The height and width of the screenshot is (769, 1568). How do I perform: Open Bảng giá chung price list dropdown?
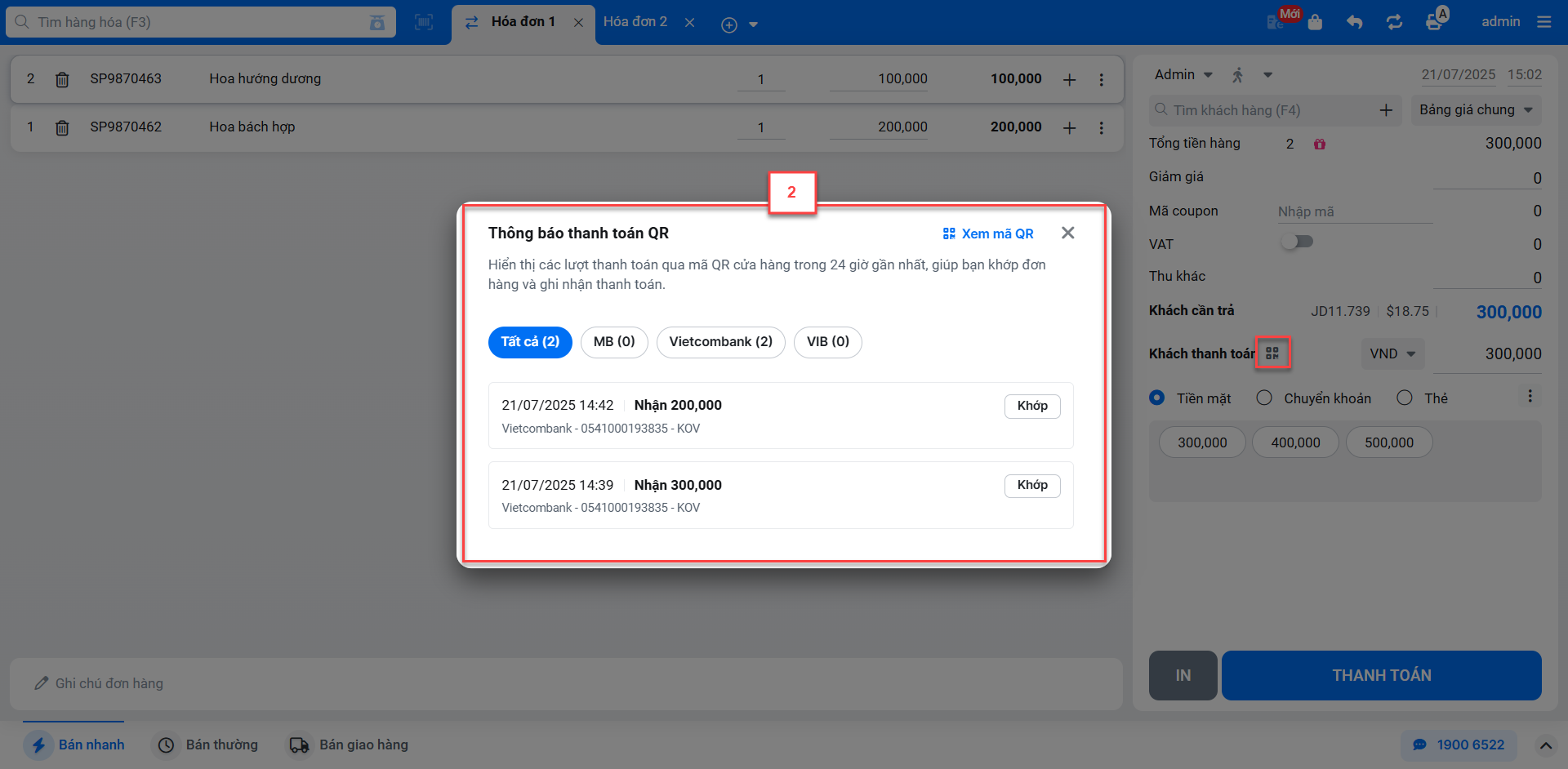coord(1475,109)
